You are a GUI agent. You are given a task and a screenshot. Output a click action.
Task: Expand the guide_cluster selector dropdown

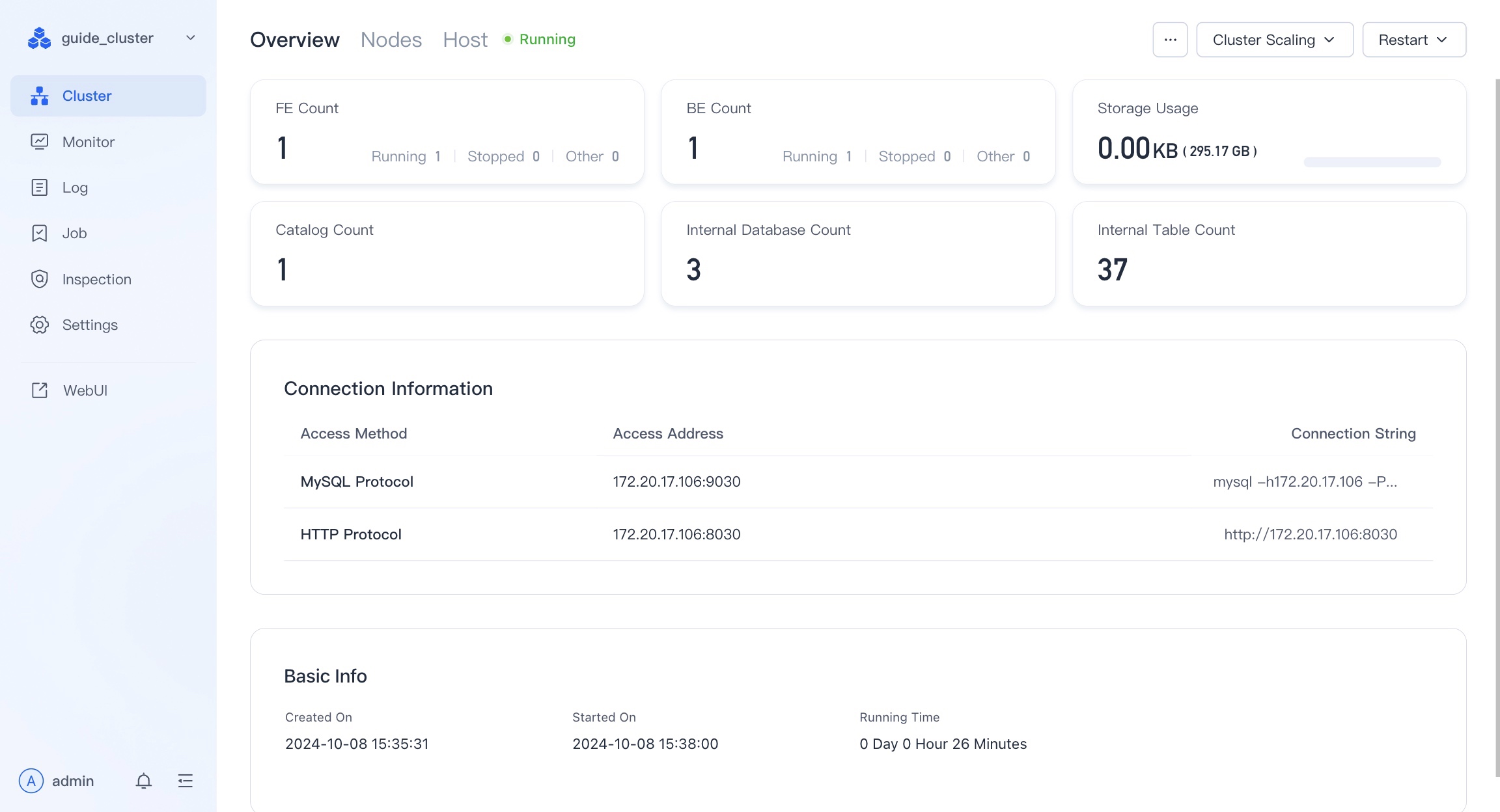tap(190, 38)
